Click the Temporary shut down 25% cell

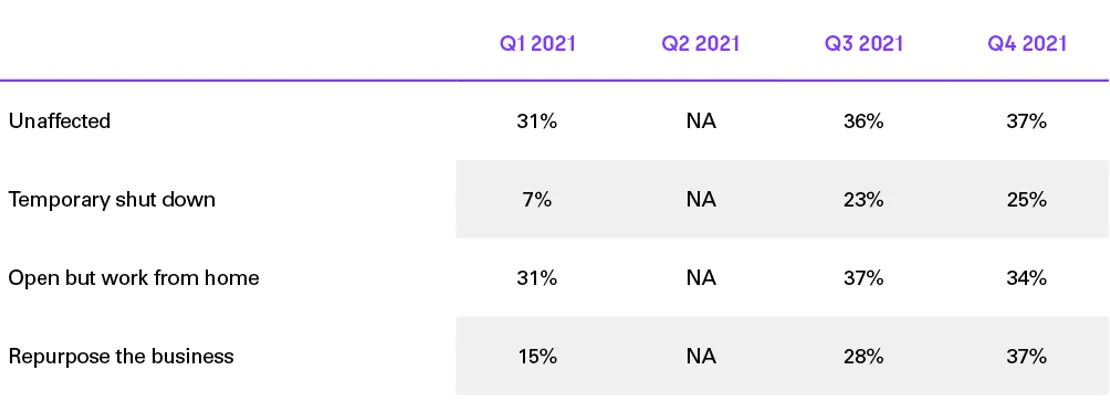coord(1027,199)
